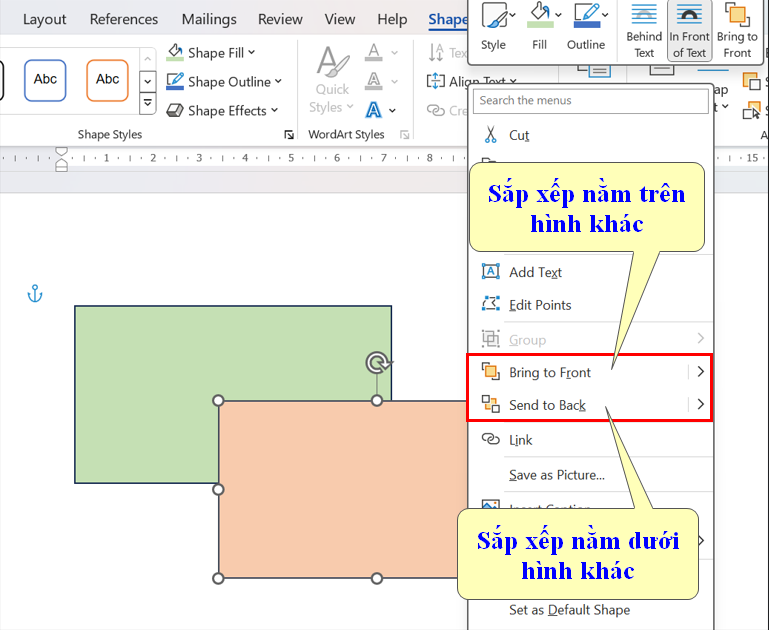The image size is (769, 630).
Task: Click the Bring to Front icon in context menu
Action: pos(491,372)
